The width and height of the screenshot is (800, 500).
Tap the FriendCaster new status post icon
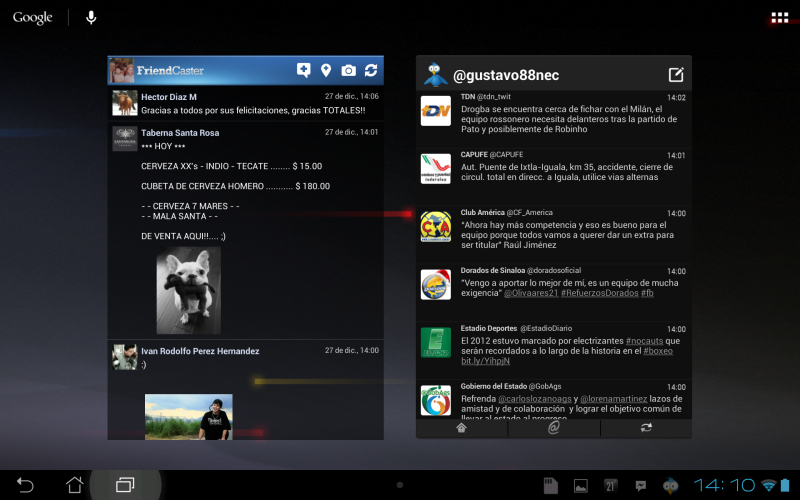pyautogui.click(x=304, y=70)
